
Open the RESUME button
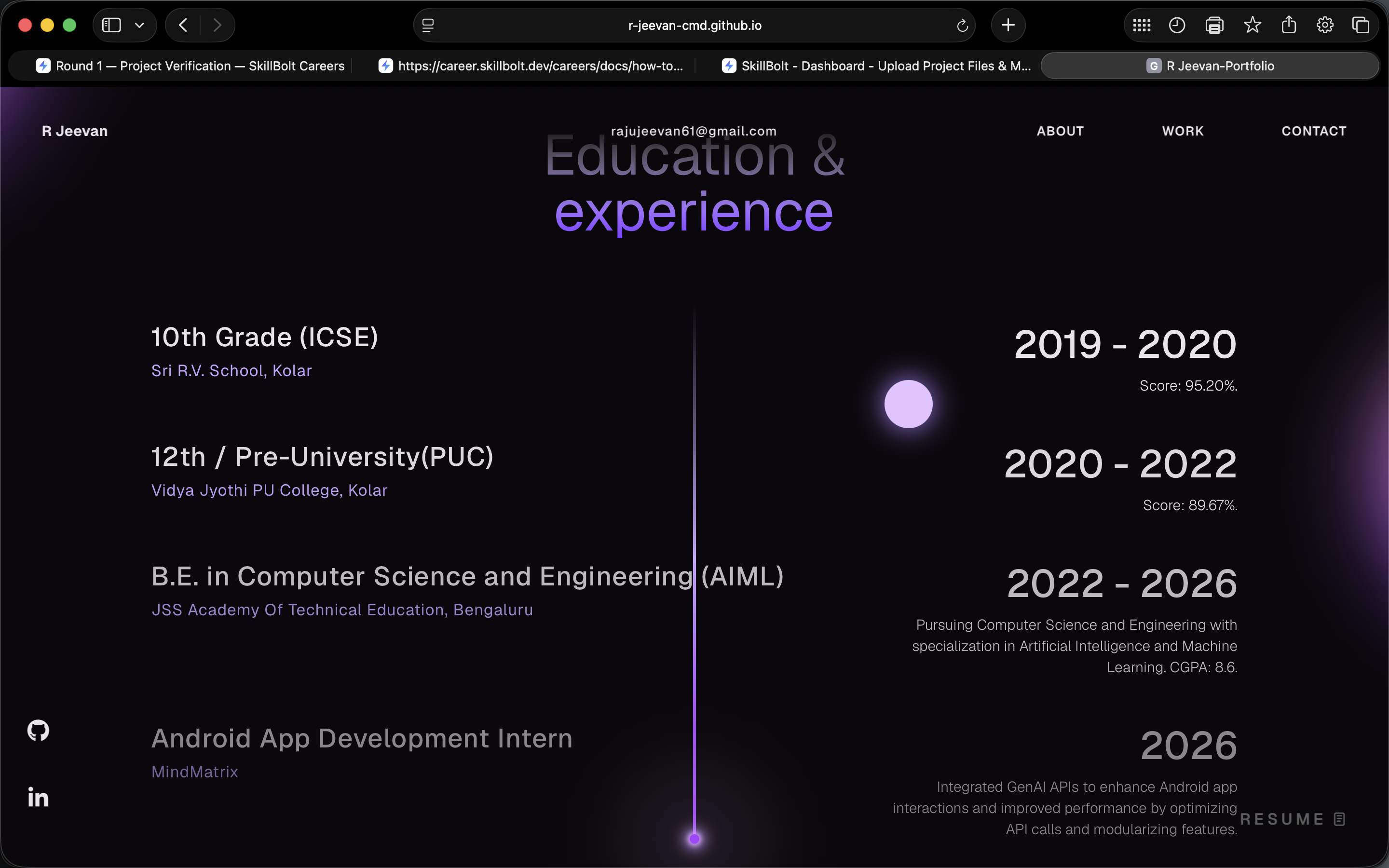click(x=1292, y=819)
